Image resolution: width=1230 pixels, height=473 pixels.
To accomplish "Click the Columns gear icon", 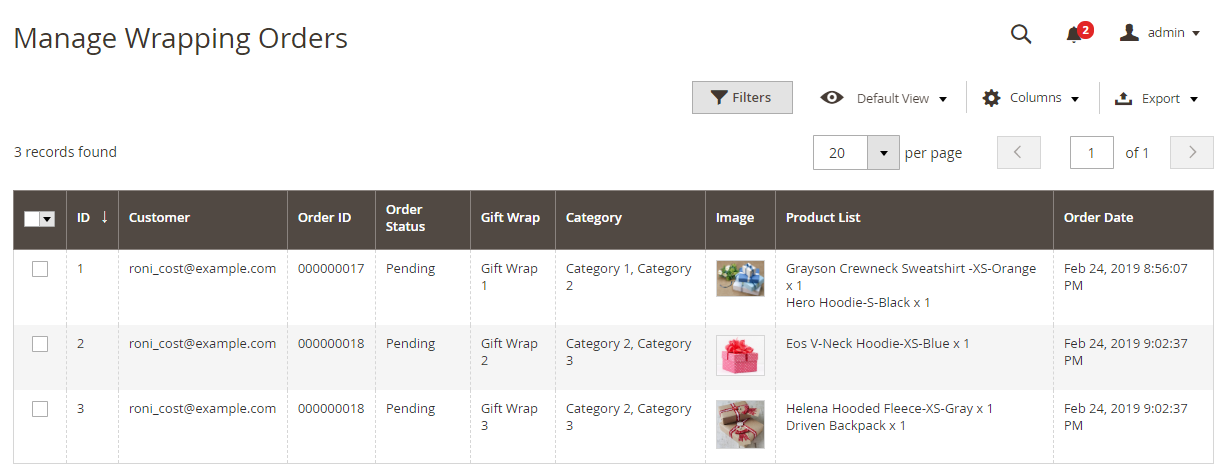I will pyautogui.click(x=991, y=98).
